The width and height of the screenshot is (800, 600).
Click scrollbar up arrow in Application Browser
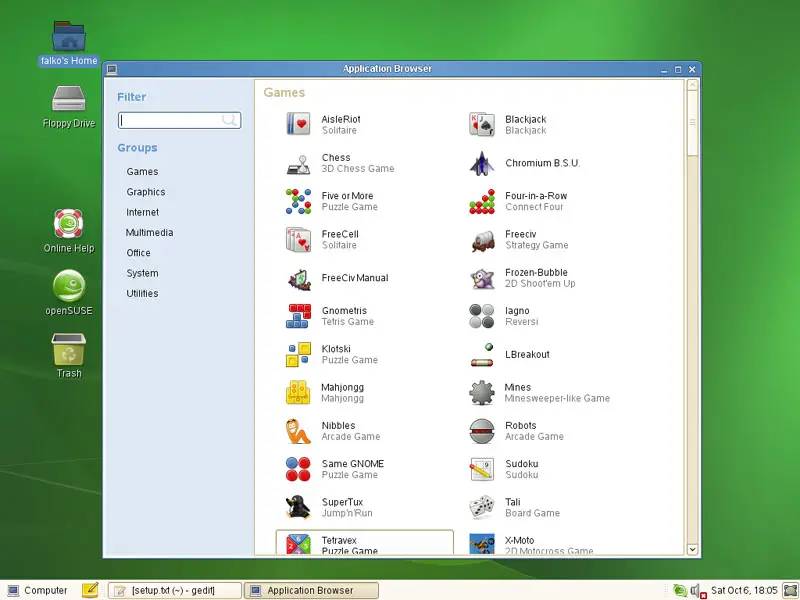click(x=692, y=85)
